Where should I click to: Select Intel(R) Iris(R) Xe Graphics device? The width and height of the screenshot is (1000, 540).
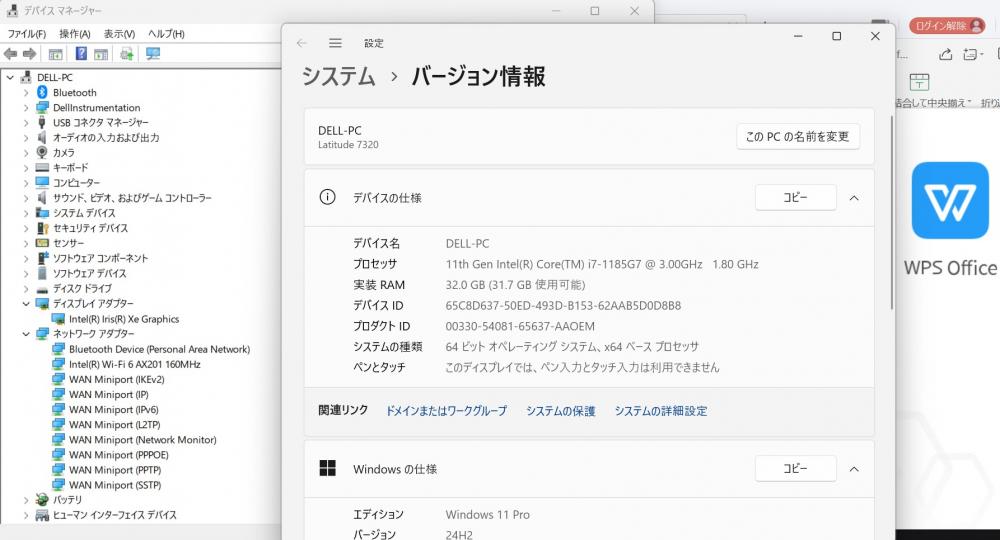coord(124,319)
